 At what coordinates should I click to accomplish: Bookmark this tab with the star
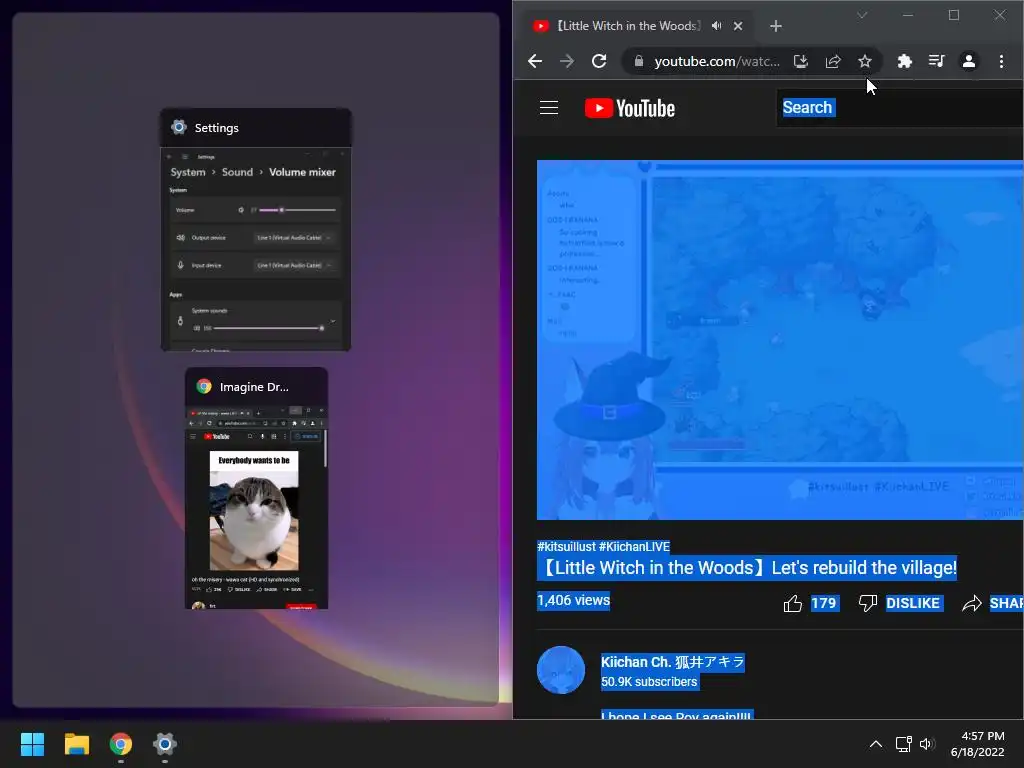click(865, 61)
